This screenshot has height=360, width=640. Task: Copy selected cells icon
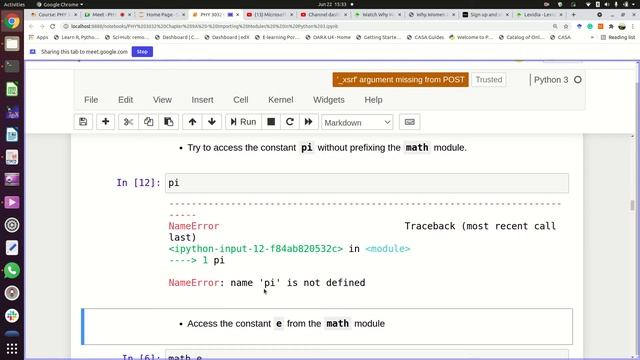click(x=148, y=122)
